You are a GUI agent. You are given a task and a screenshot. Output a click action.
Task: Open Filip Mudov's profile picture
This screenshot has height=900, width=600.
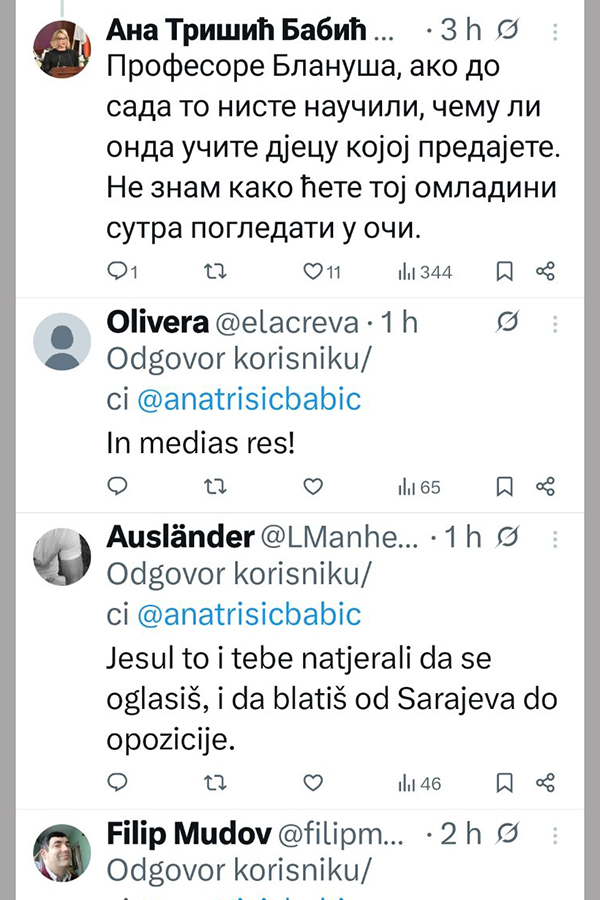tap(63, 852)
